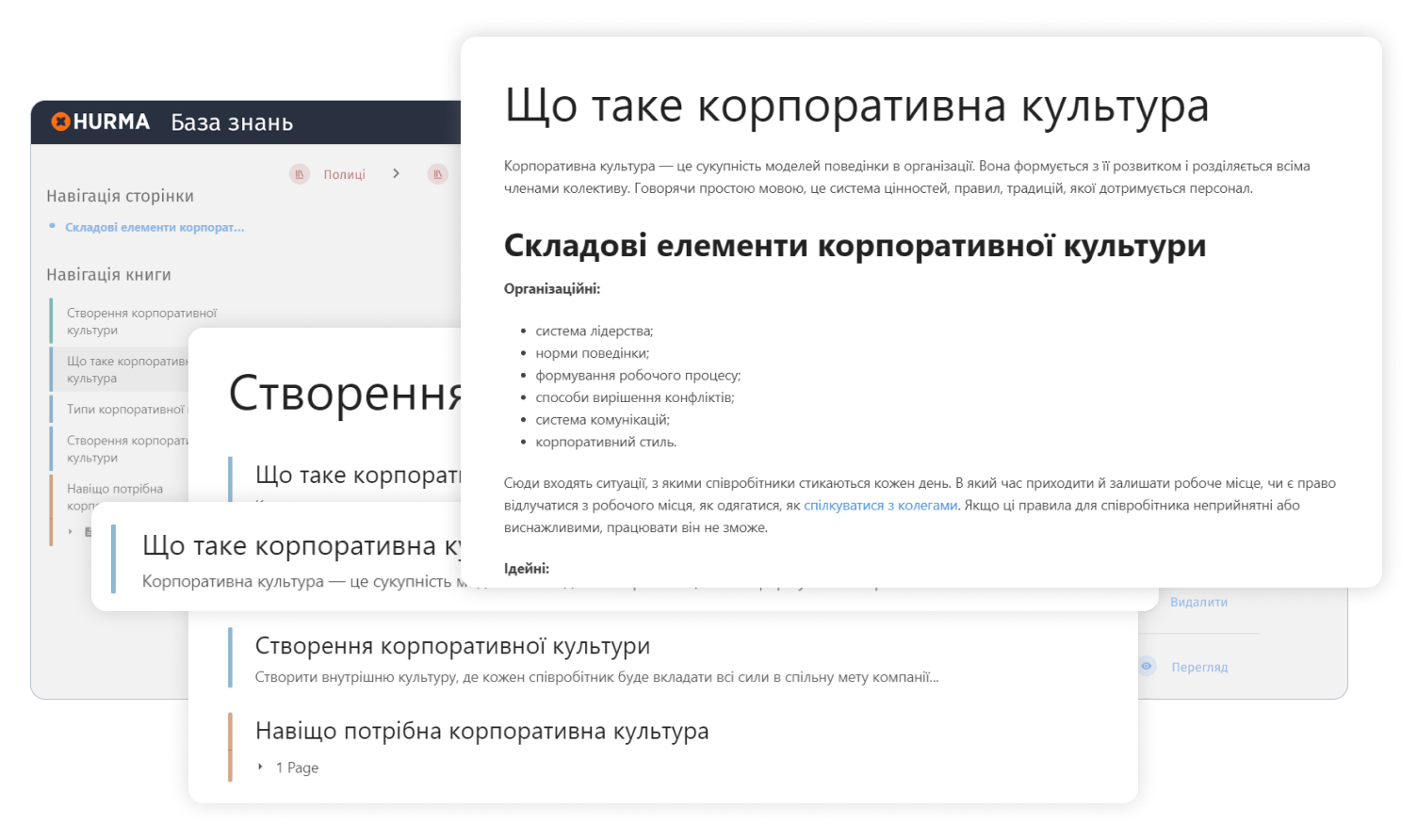Expand the '1 Page' chapter contents
Screen dimensions: 1417x840
261,767
